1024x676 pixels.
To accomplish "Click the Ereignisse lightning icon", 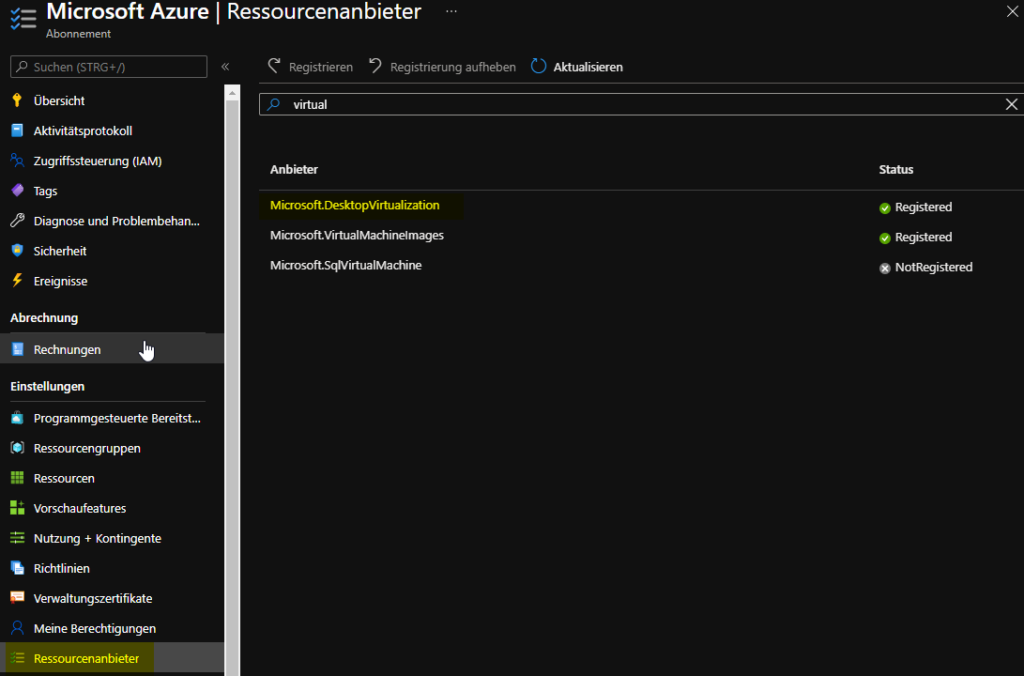I will 17,281.
